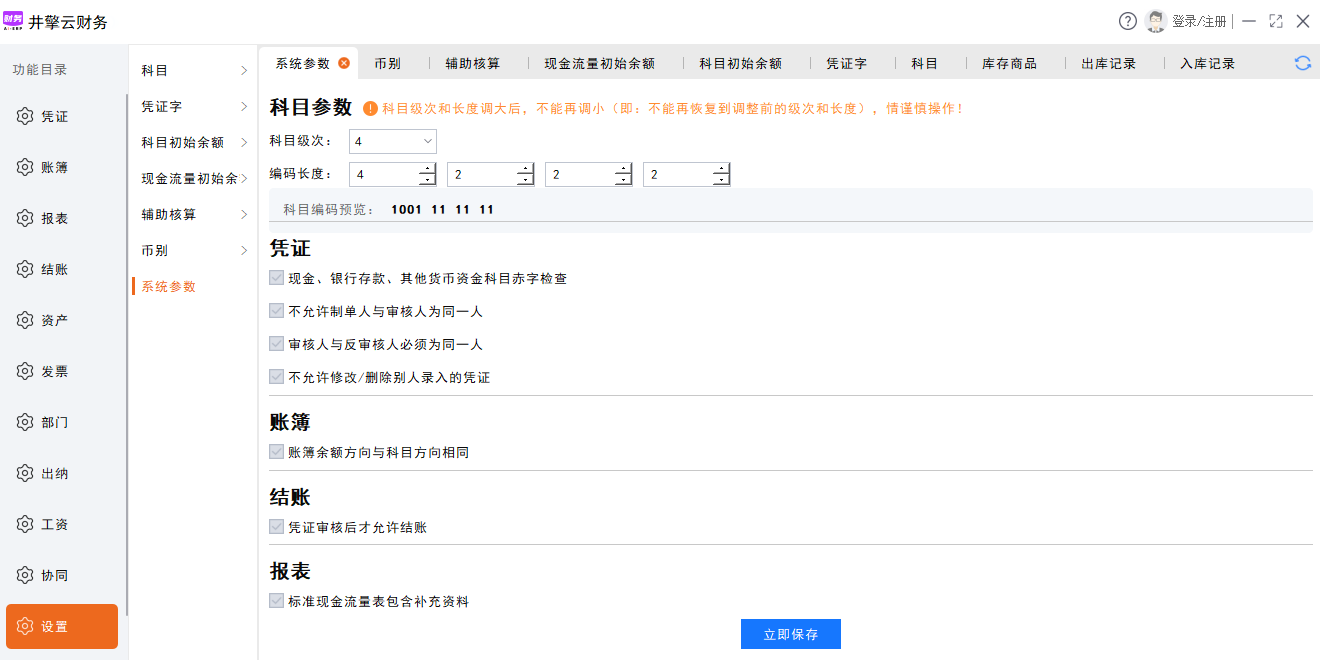Open the 凭证 module in the sidebar

55,116
